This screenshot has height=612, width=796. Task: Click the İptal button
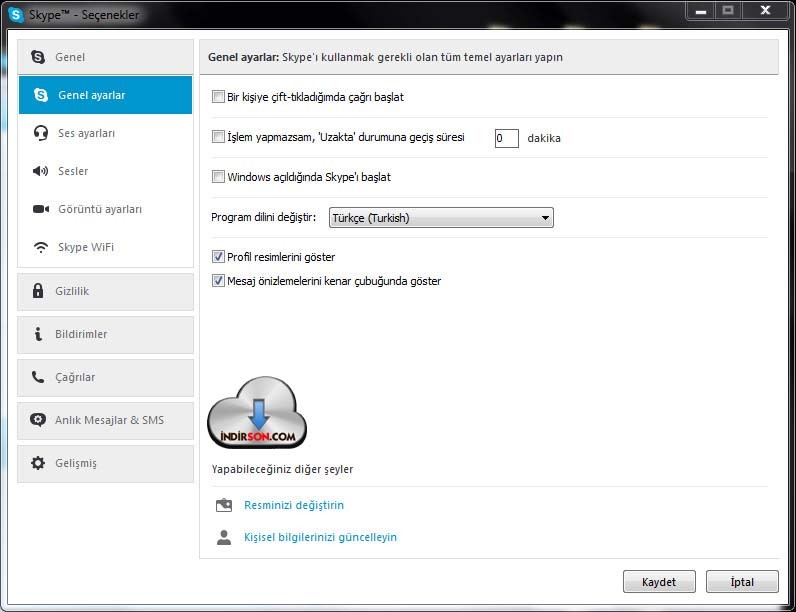(x=742, y=582)
